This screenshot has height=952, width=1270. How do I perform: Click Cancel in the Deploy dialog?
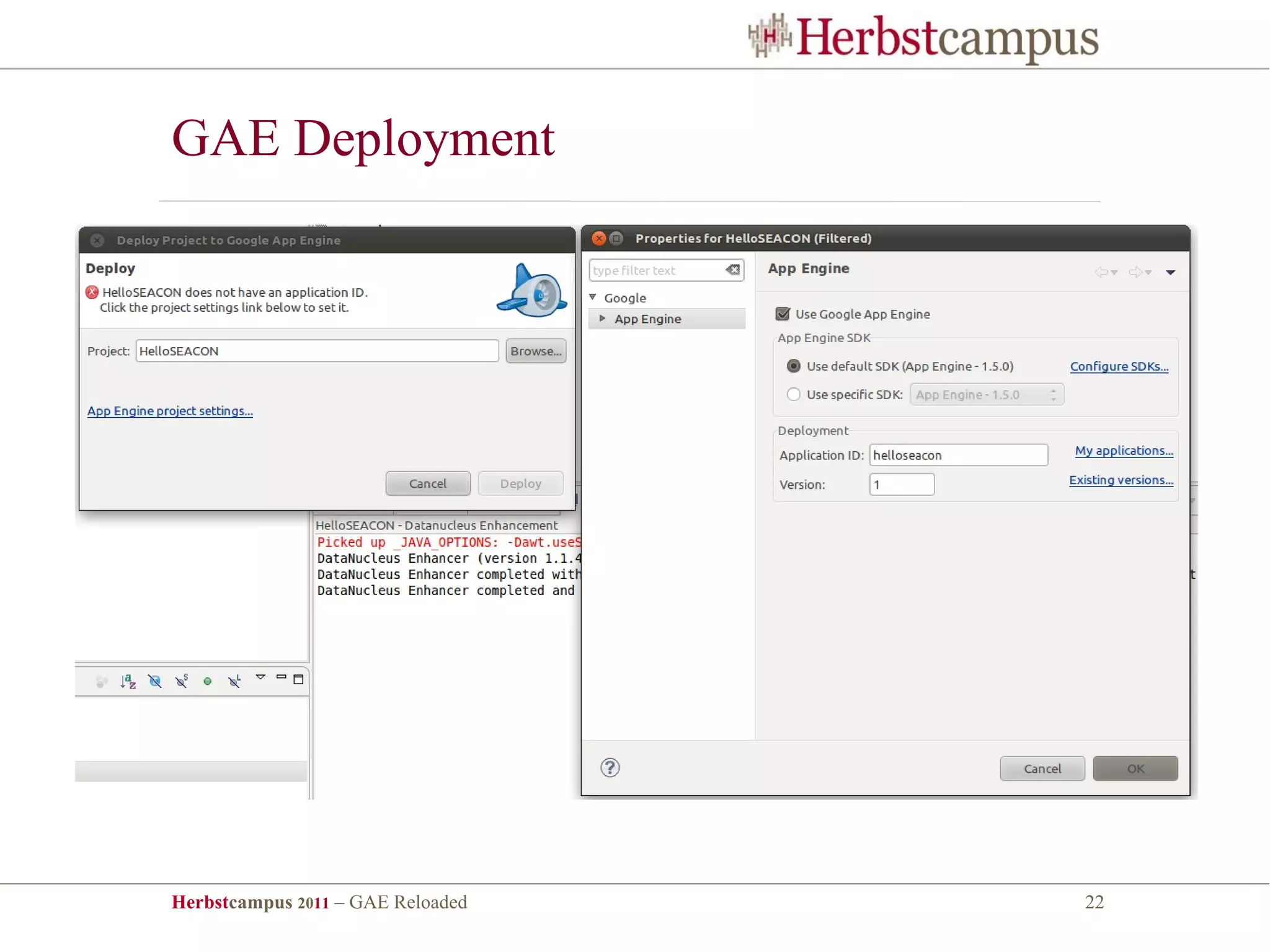coord(428,483)
